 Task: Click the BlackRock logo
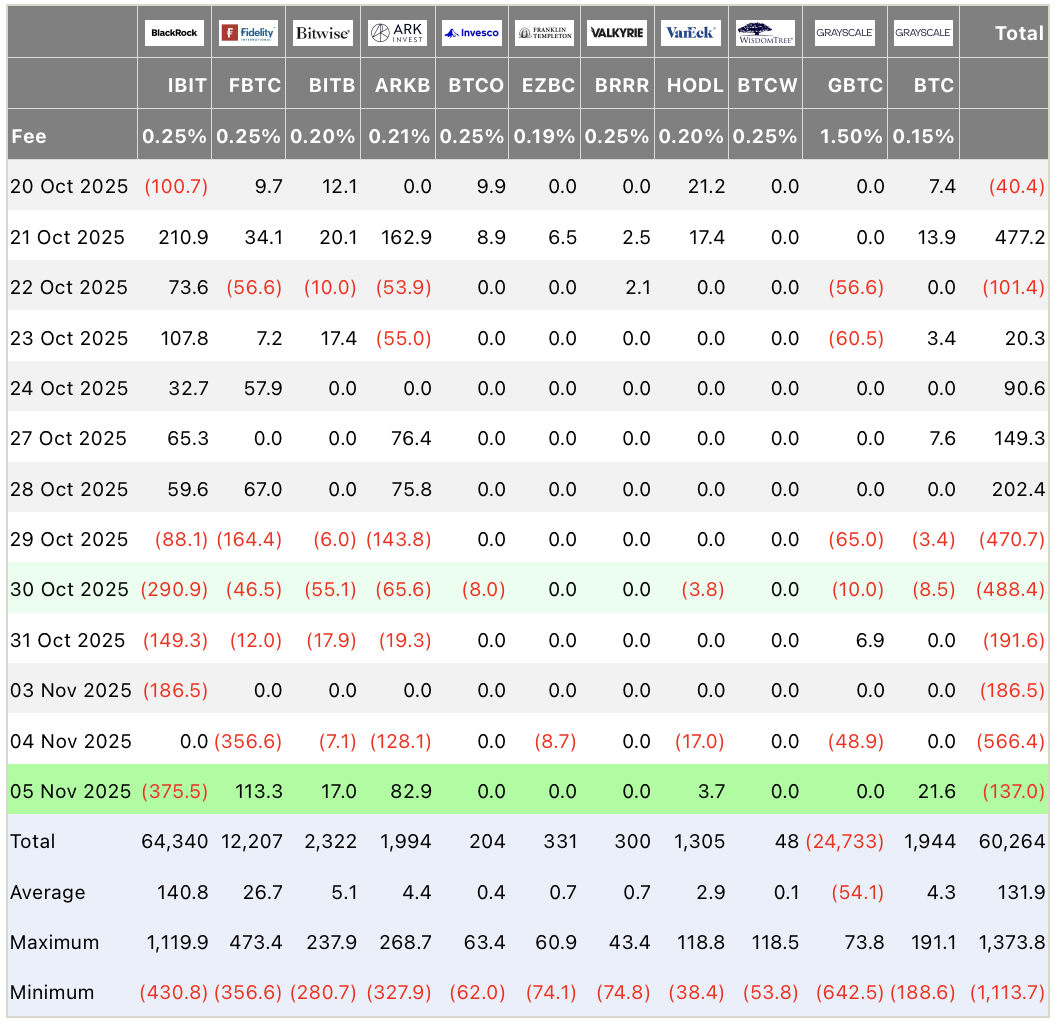174,33
